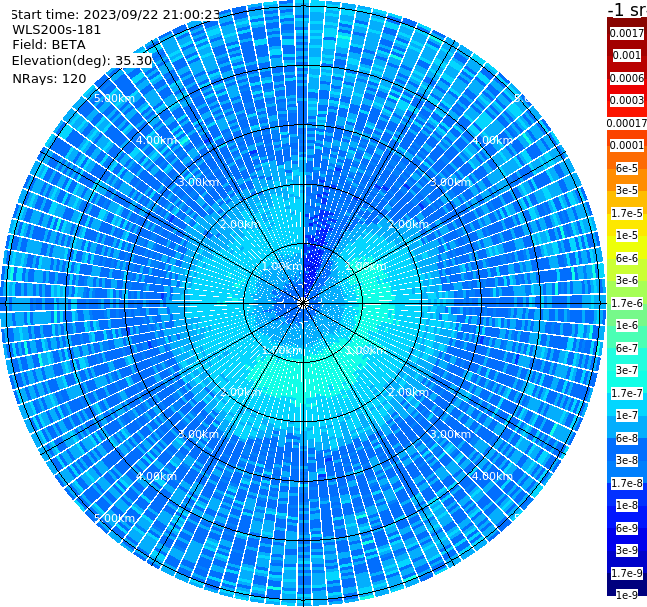Click the 1.00km ring label in upper-left quadrant
647x607 pixels.
[282, 266]
